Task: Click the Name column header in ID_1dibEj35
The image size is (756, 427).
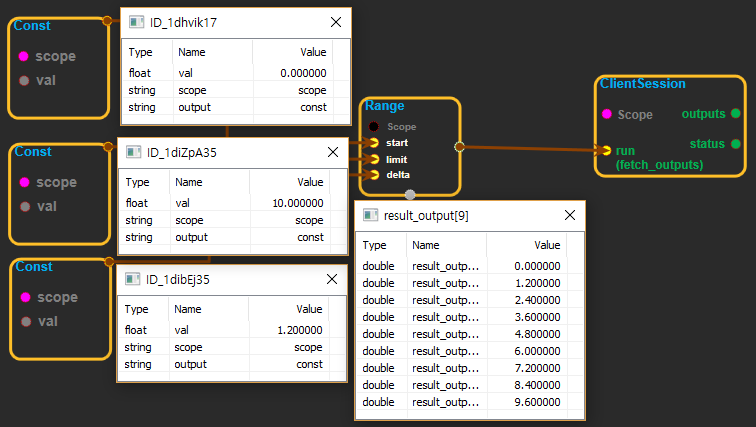Action: [x=192, y=309]
